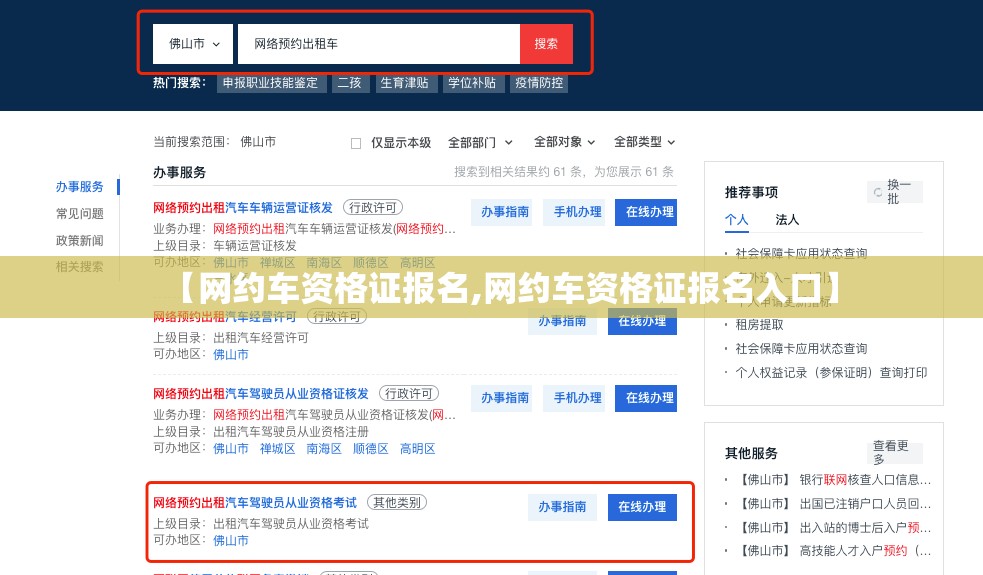
Task: Select 南海区 under 驾驶员从业资格证核发
Action: [323, 448]
